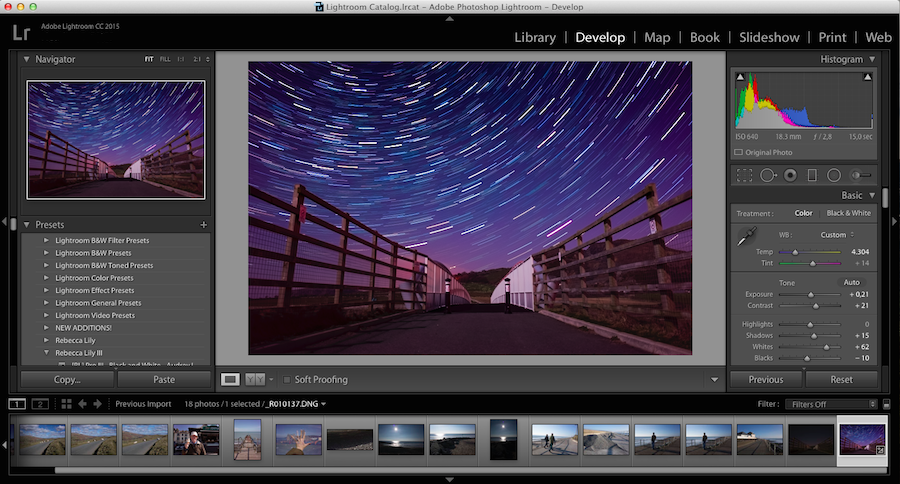Screen dimensions: 900x484
Task: Select the Graduated Filter tool
Action: click(812, 175)
